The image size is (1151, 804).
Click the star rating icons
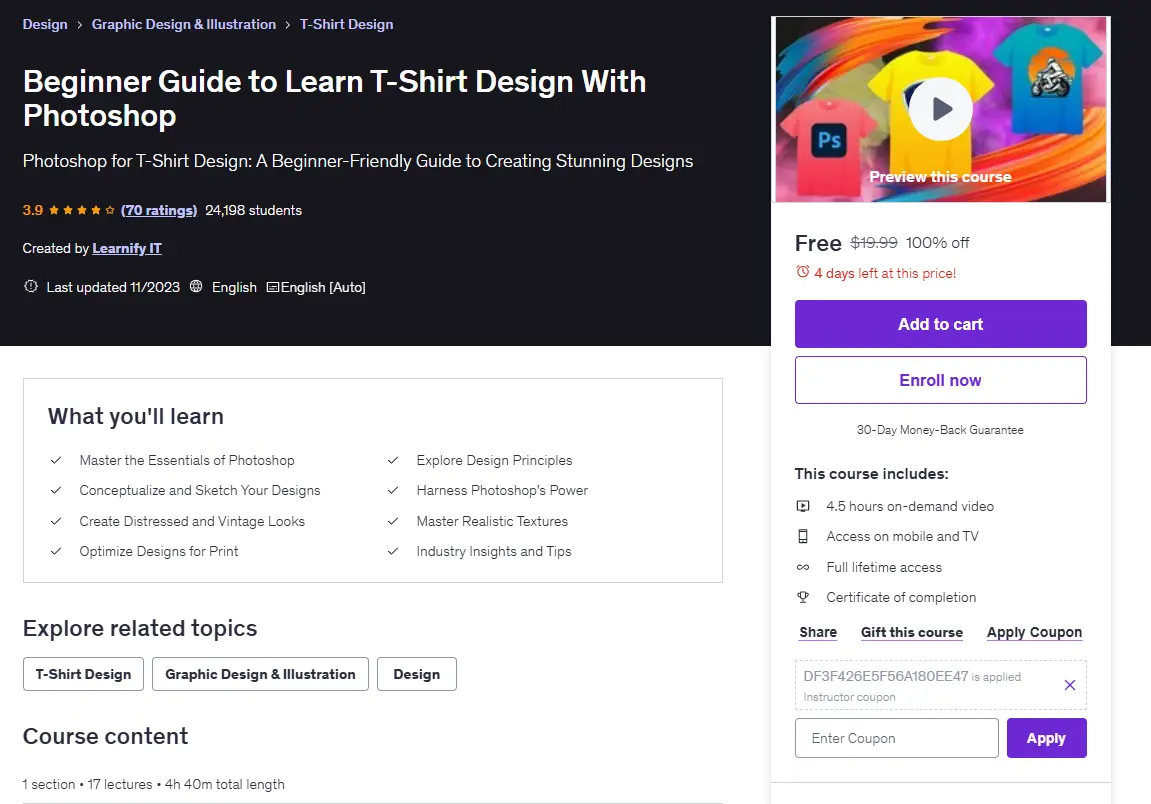tap(81, 210)
